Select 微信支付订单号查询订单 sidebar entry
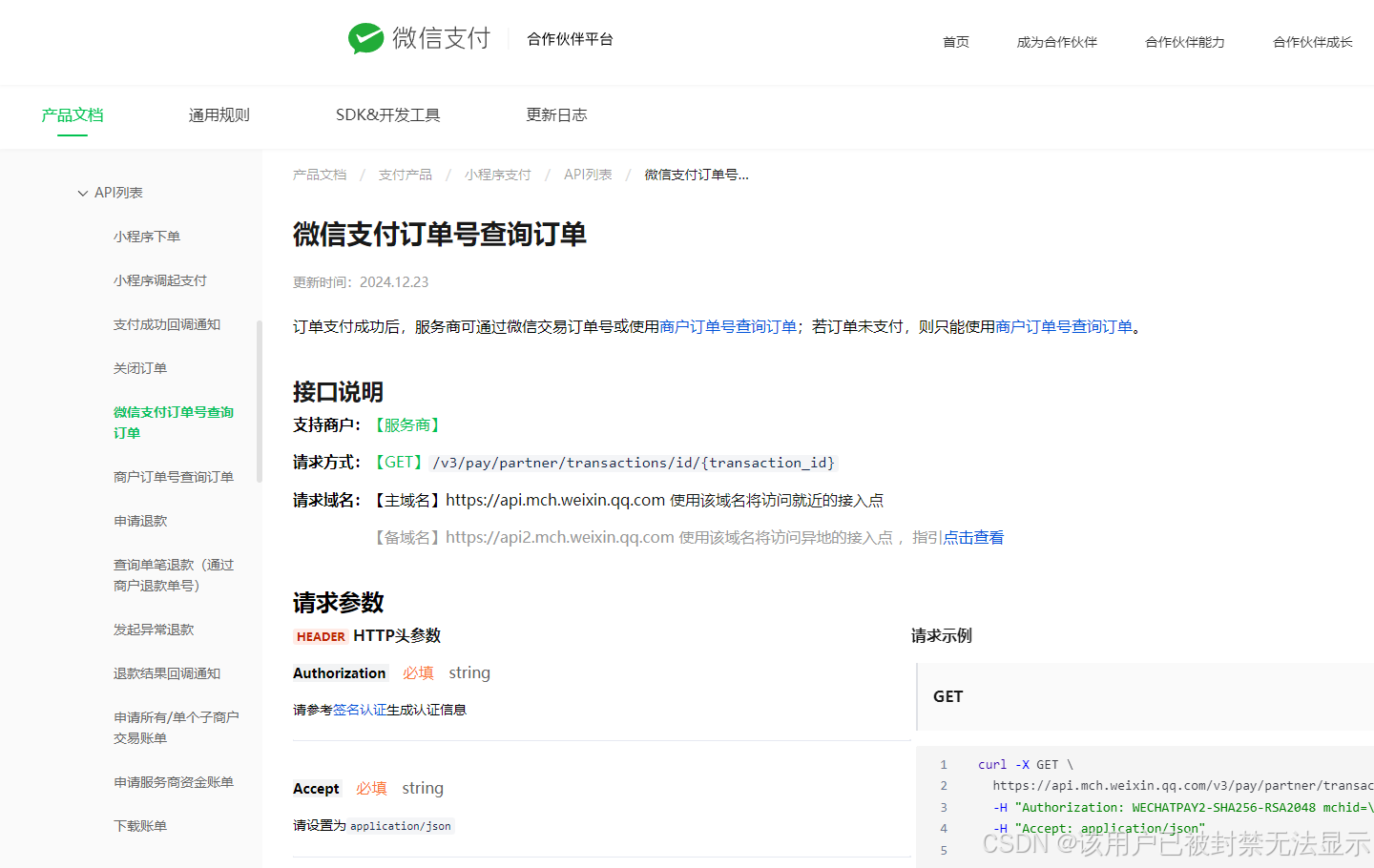The width and height of the screenshot is (1374, 868). [x=174, y=423]
